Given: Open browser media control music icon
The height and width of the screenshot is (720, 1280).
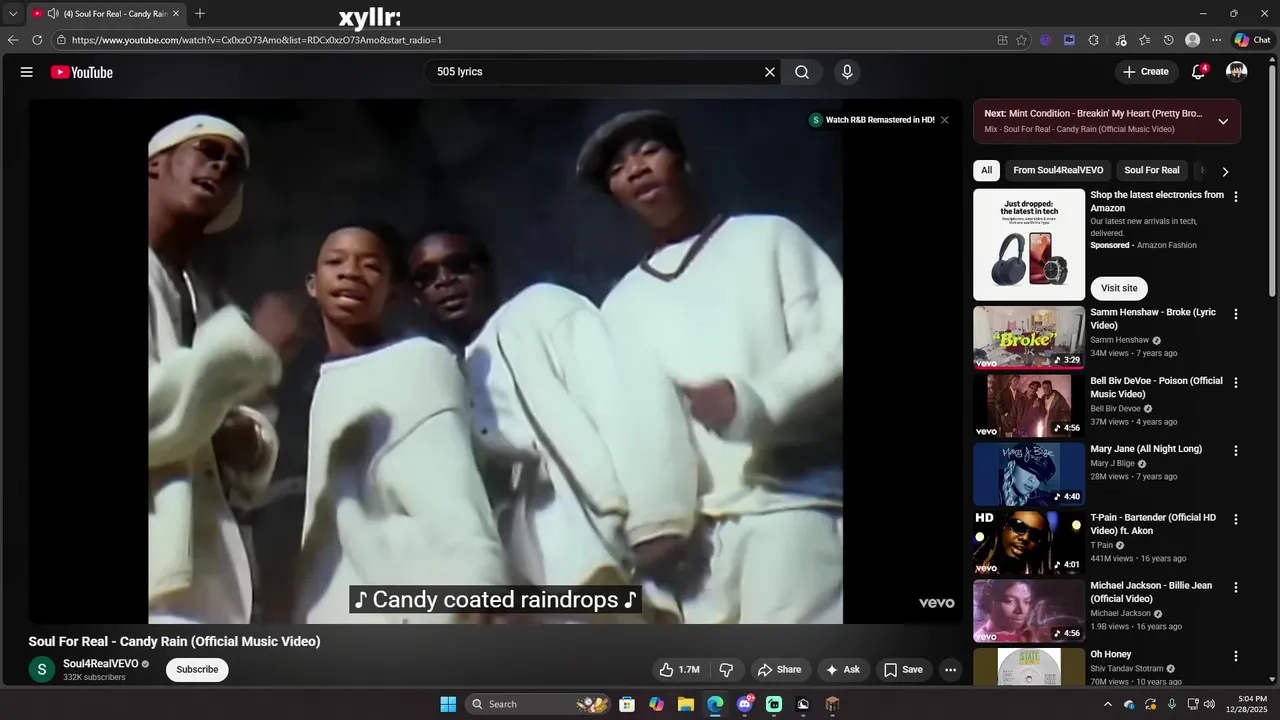Looking at the screenshot, I should (x=1120, y=40).
